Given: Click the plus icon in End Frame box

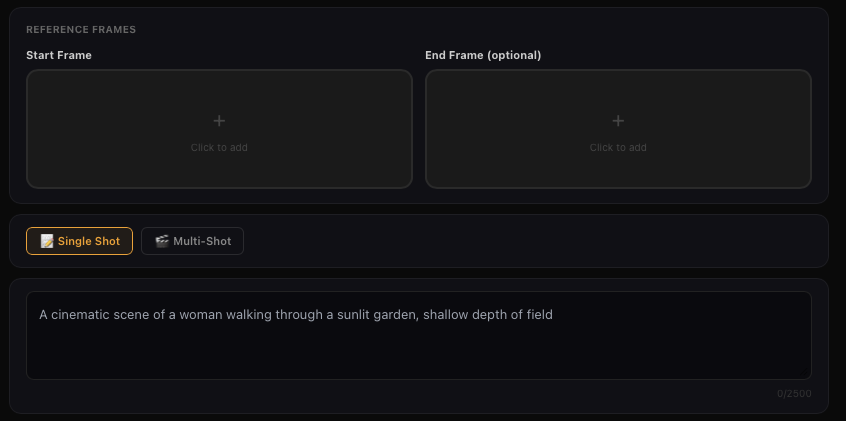Looking at the screenshot, I should coord(618,121).
